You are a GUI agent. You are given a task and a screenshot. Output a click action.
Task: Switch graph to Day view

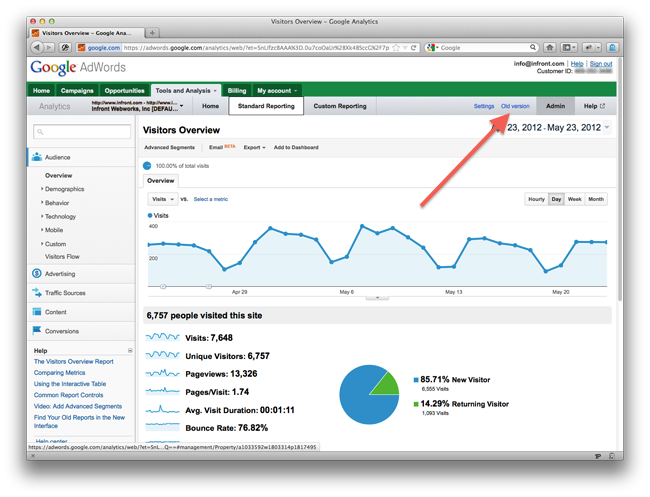coord(556,199)
